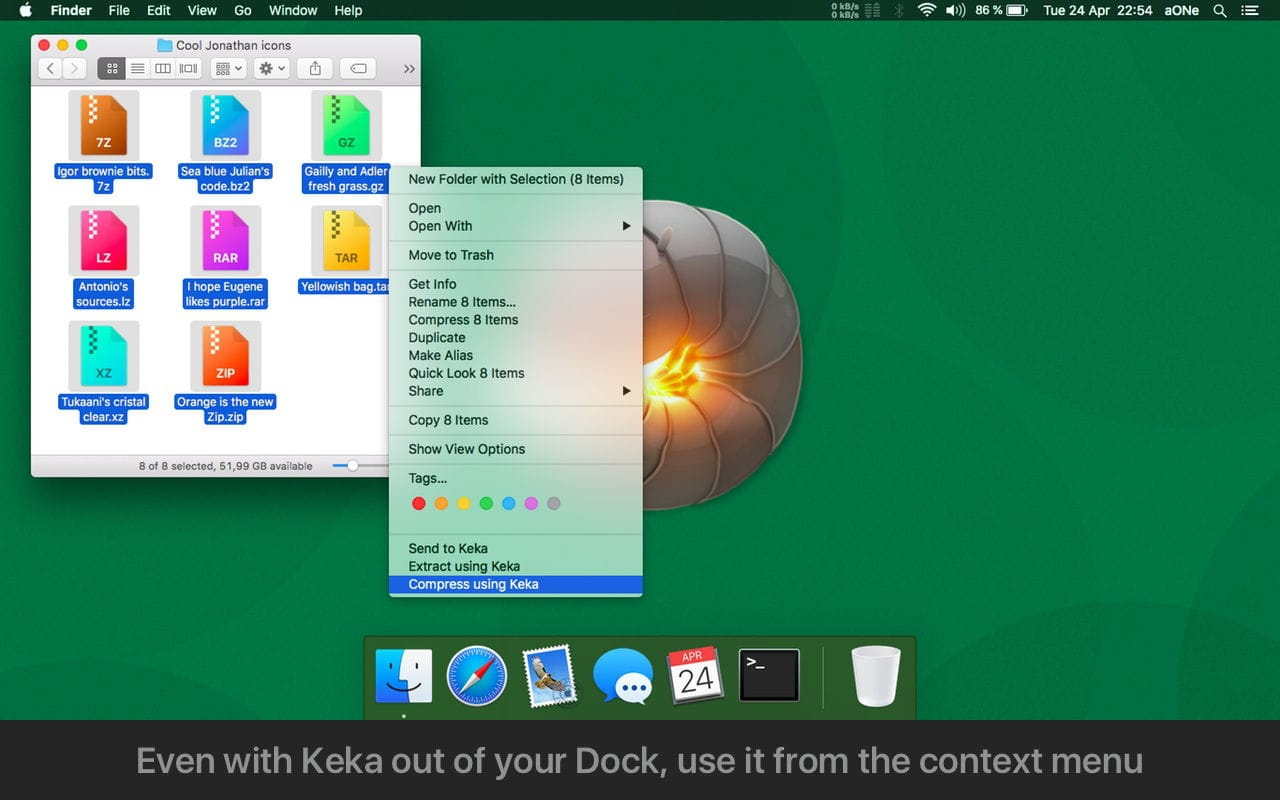Screen dimensions: 1280x800
Task: Apply the red tag color
Action: pyautogui.click(x=419, y=504)
